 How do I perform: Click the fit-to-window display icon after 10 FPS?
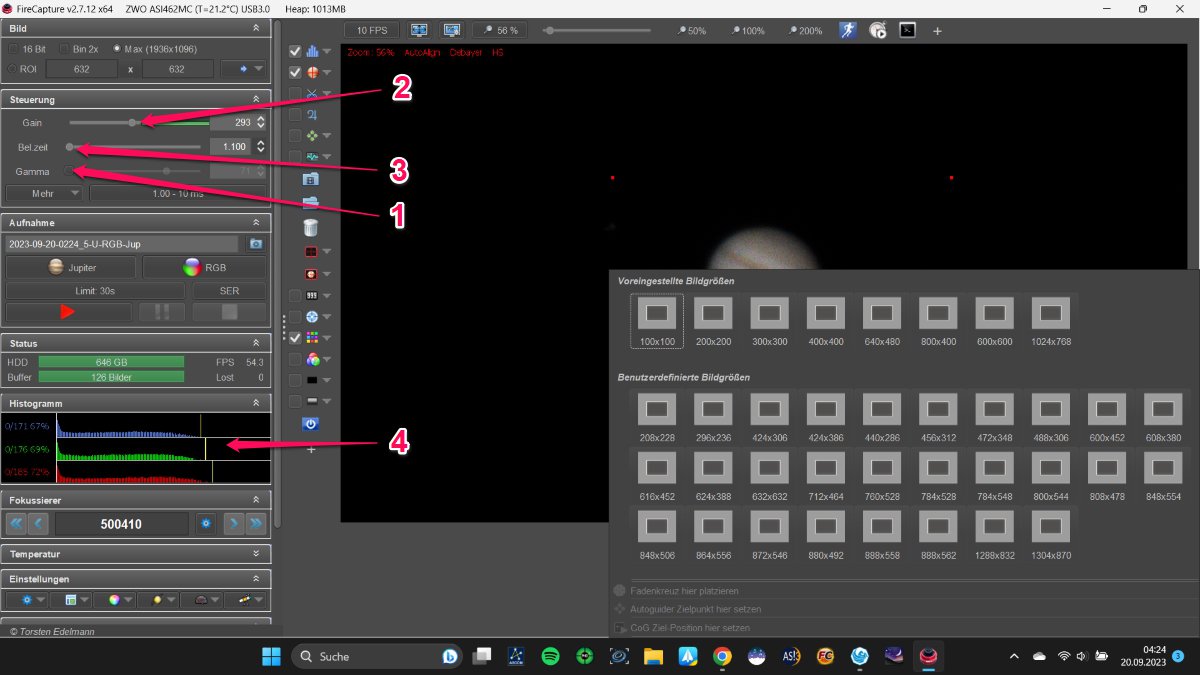(x=420, y=30)
